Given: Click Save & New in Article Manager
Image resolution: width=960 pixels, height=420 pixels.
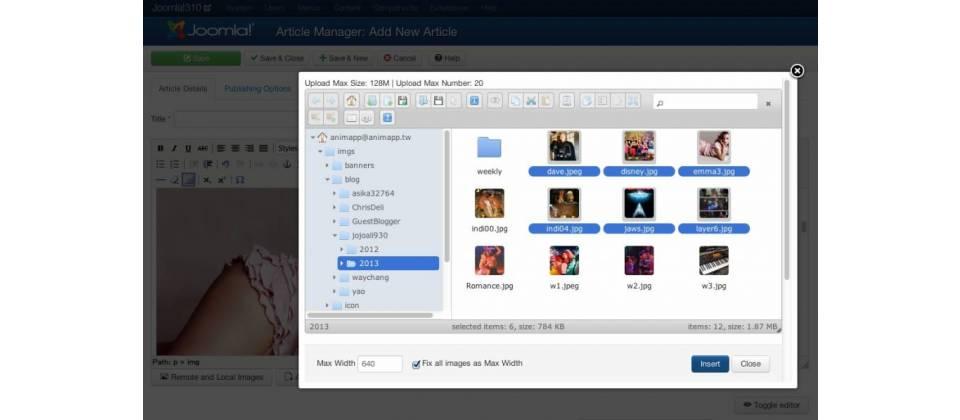Looking at the screenshot, I should tap(343, 58).
